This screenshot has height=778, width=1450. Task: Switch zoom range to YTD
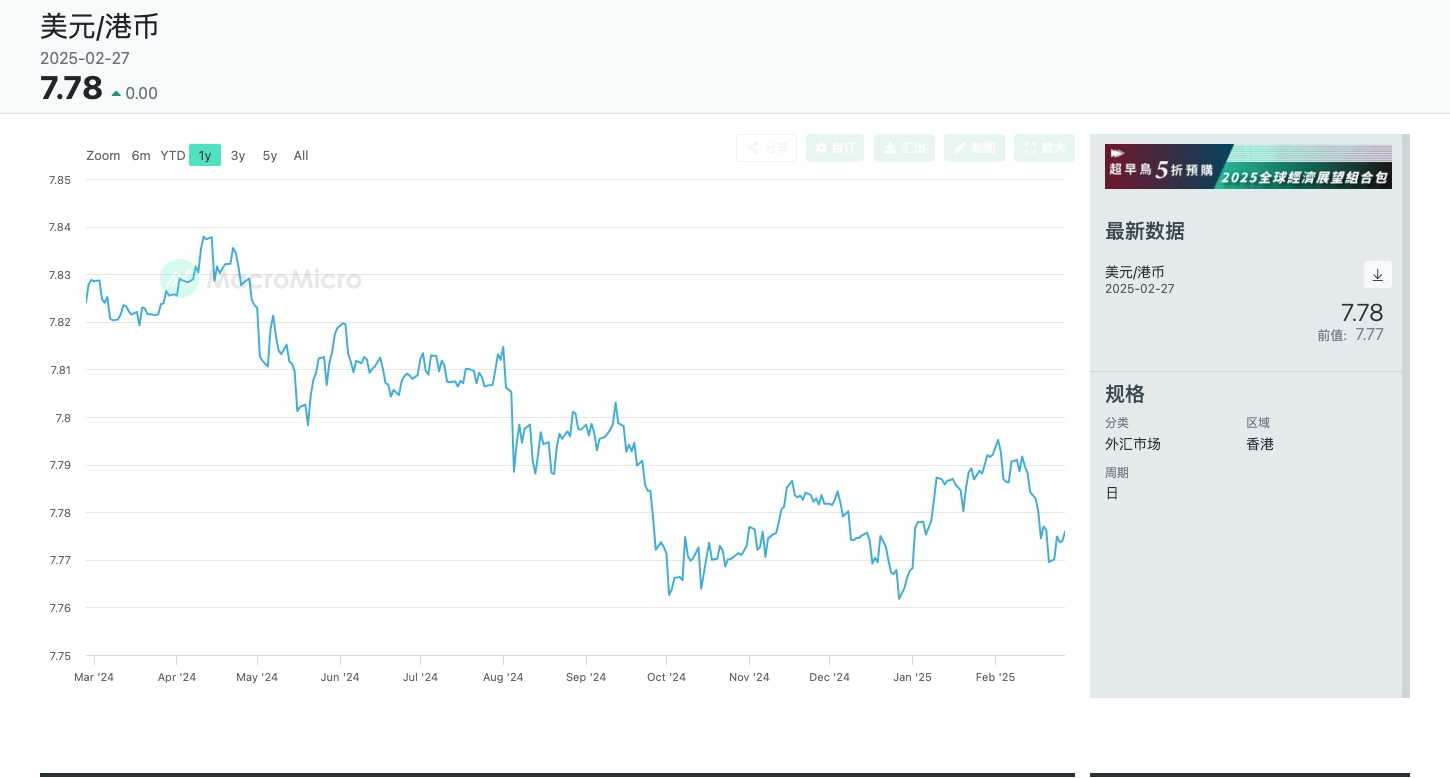click(173, 156)
